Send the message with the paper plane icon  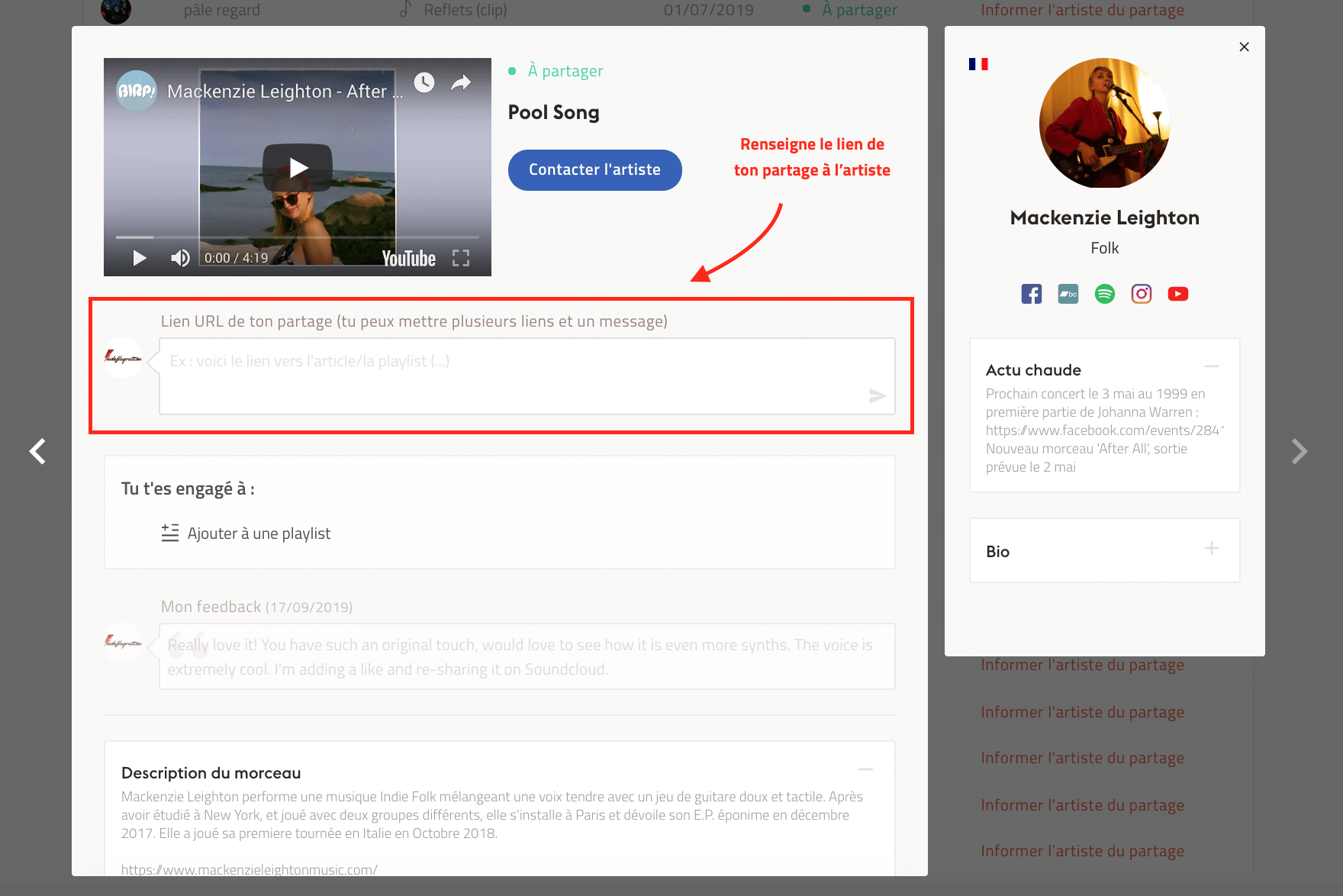pyautogui.click(x=878, y=395)
